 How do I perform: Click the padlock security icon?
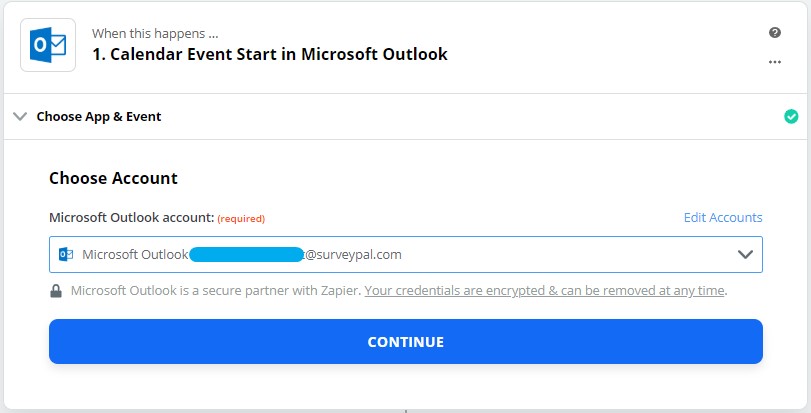[56, 291]
